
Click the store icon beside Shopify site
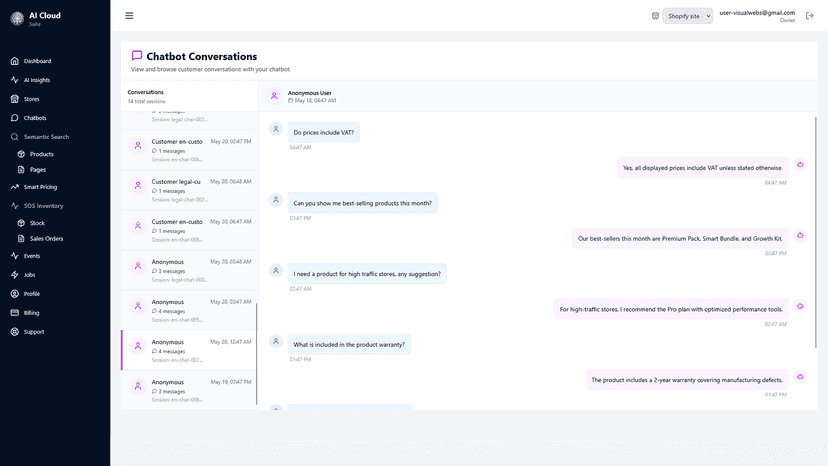655,16
